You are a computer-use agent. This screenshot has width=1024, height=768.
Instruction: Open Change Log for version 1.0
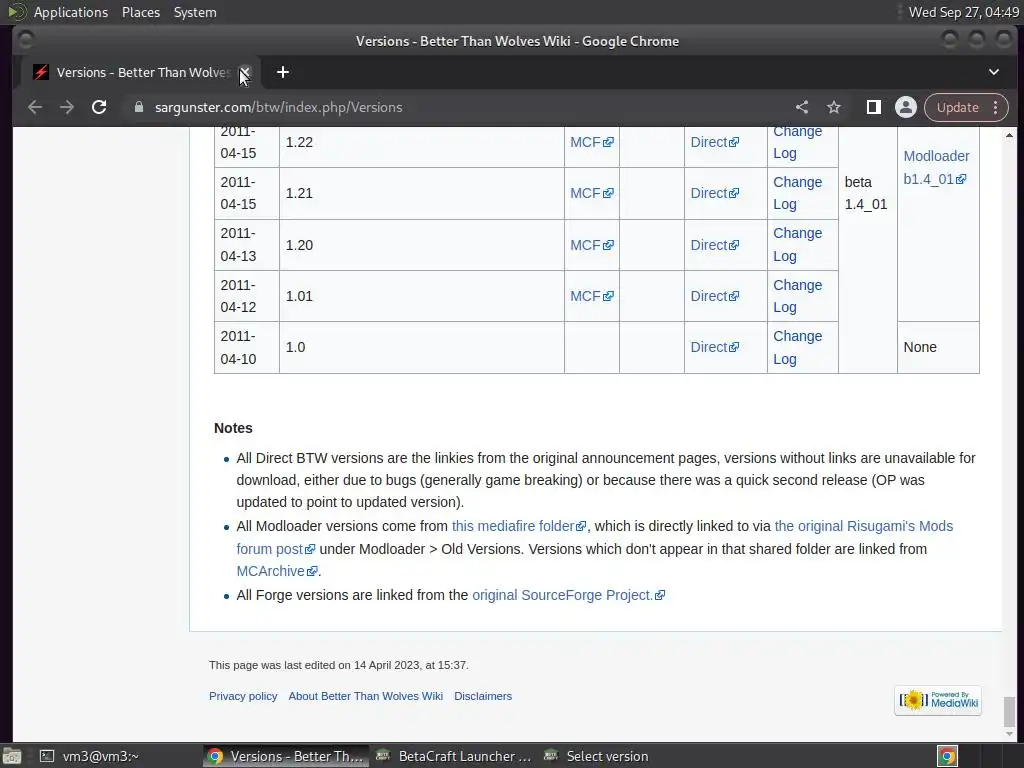tap(797, 347)
